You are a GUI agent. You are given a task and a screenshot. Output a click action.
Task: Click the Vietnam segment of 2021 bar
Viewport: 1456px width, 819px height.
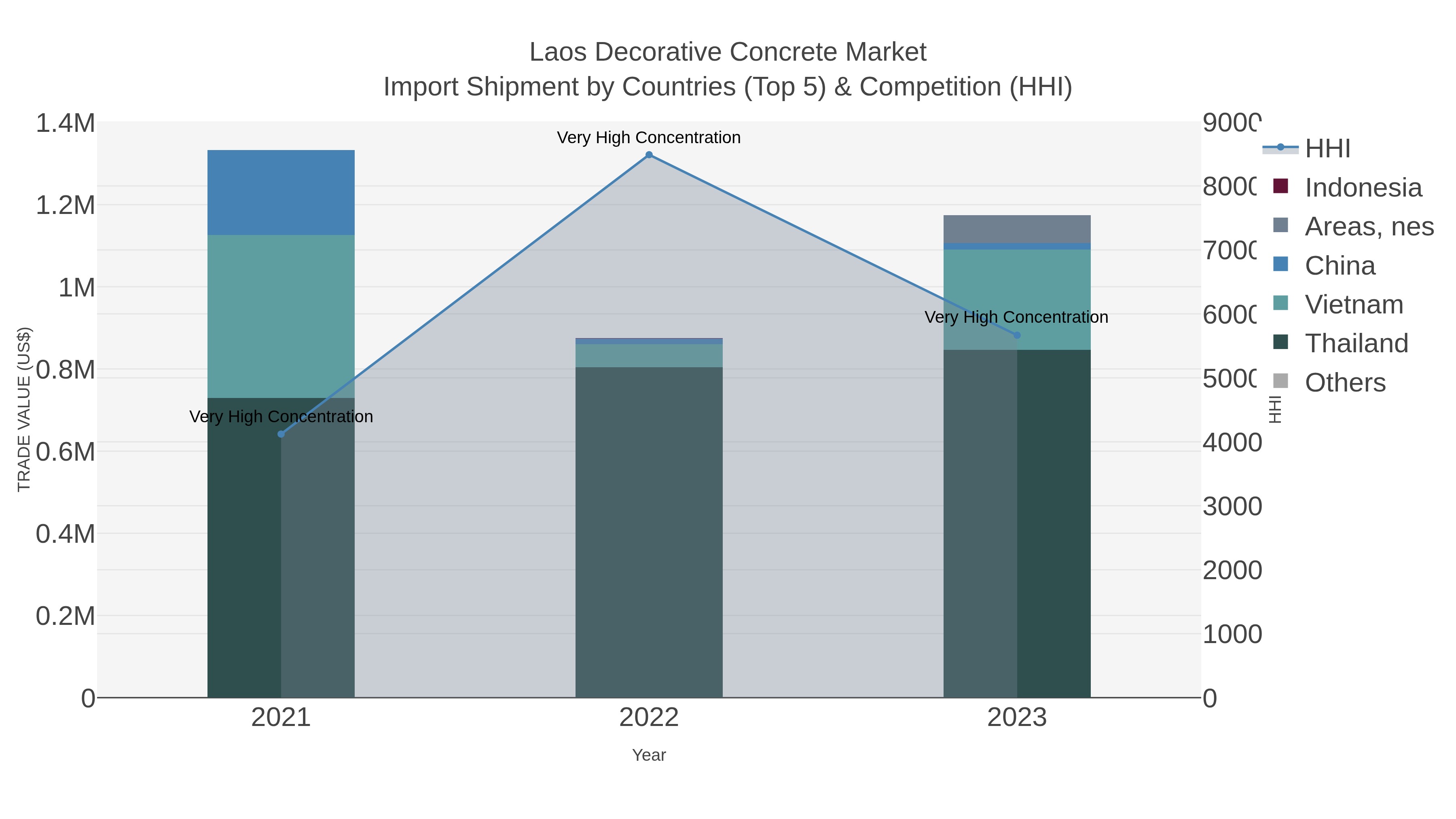coord(281,317)
